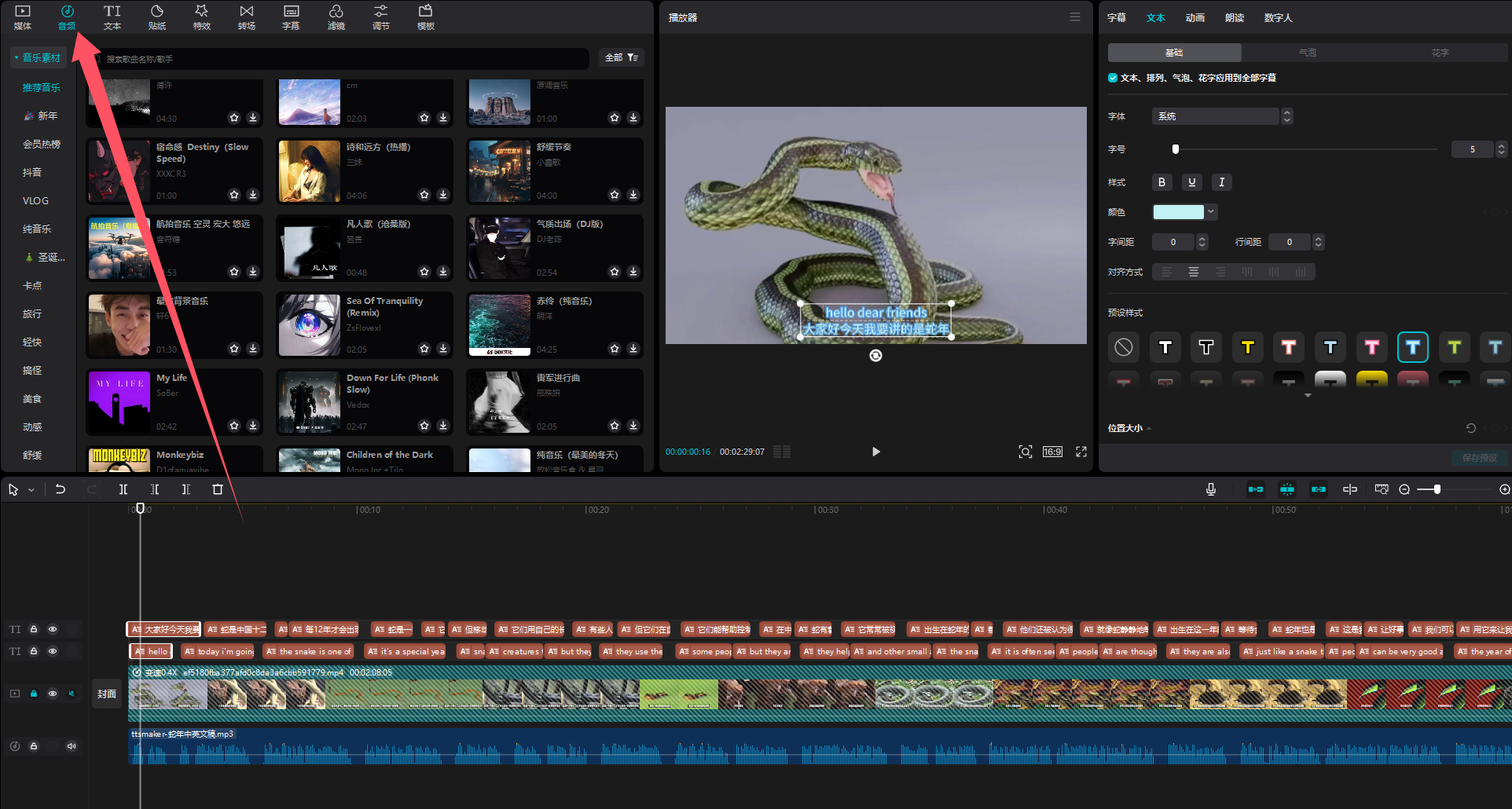
Task: Apply the yellow T preset style
Action: click(1248, 346)
